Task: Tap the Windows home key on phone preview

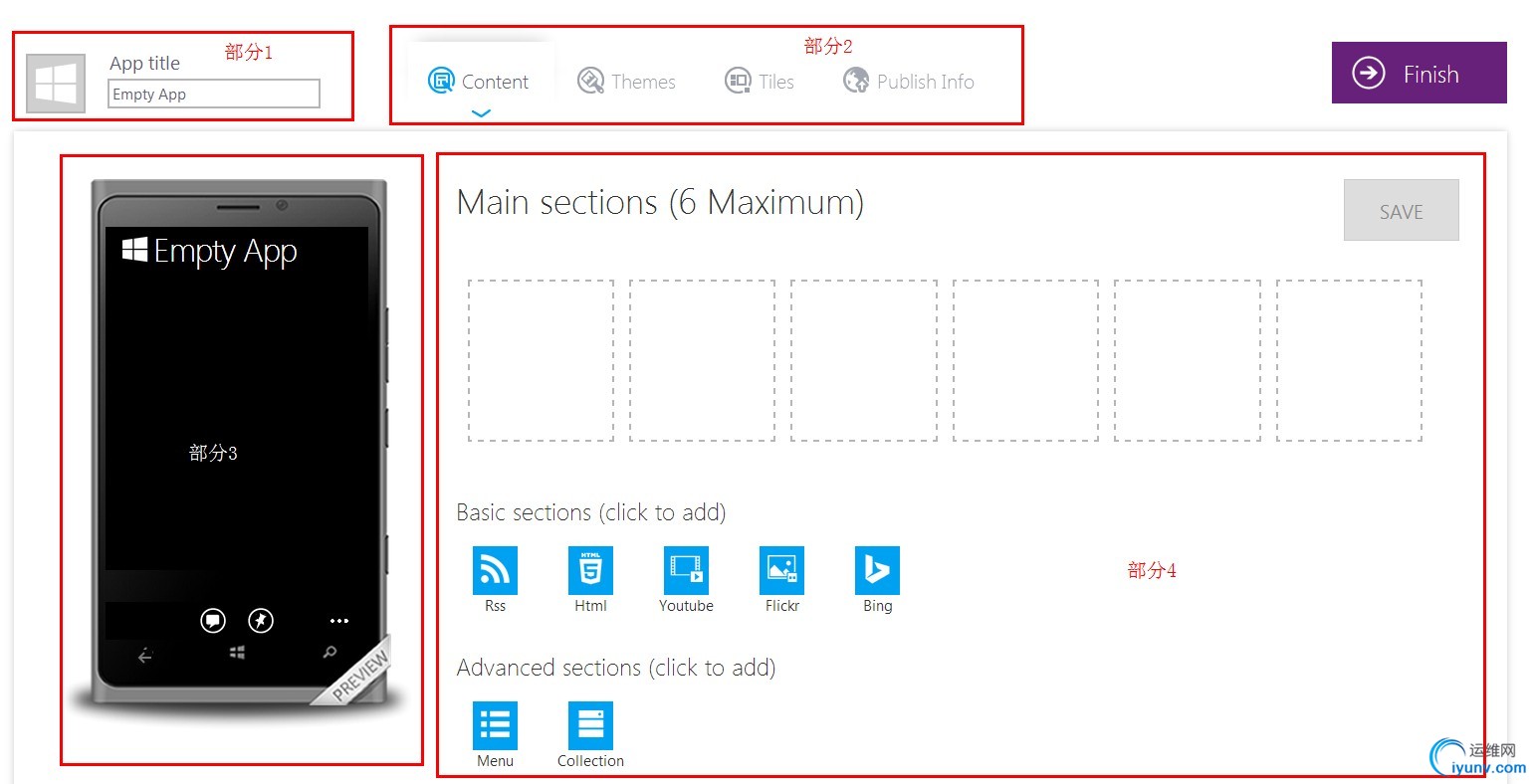Action: (x=237, y=653)
